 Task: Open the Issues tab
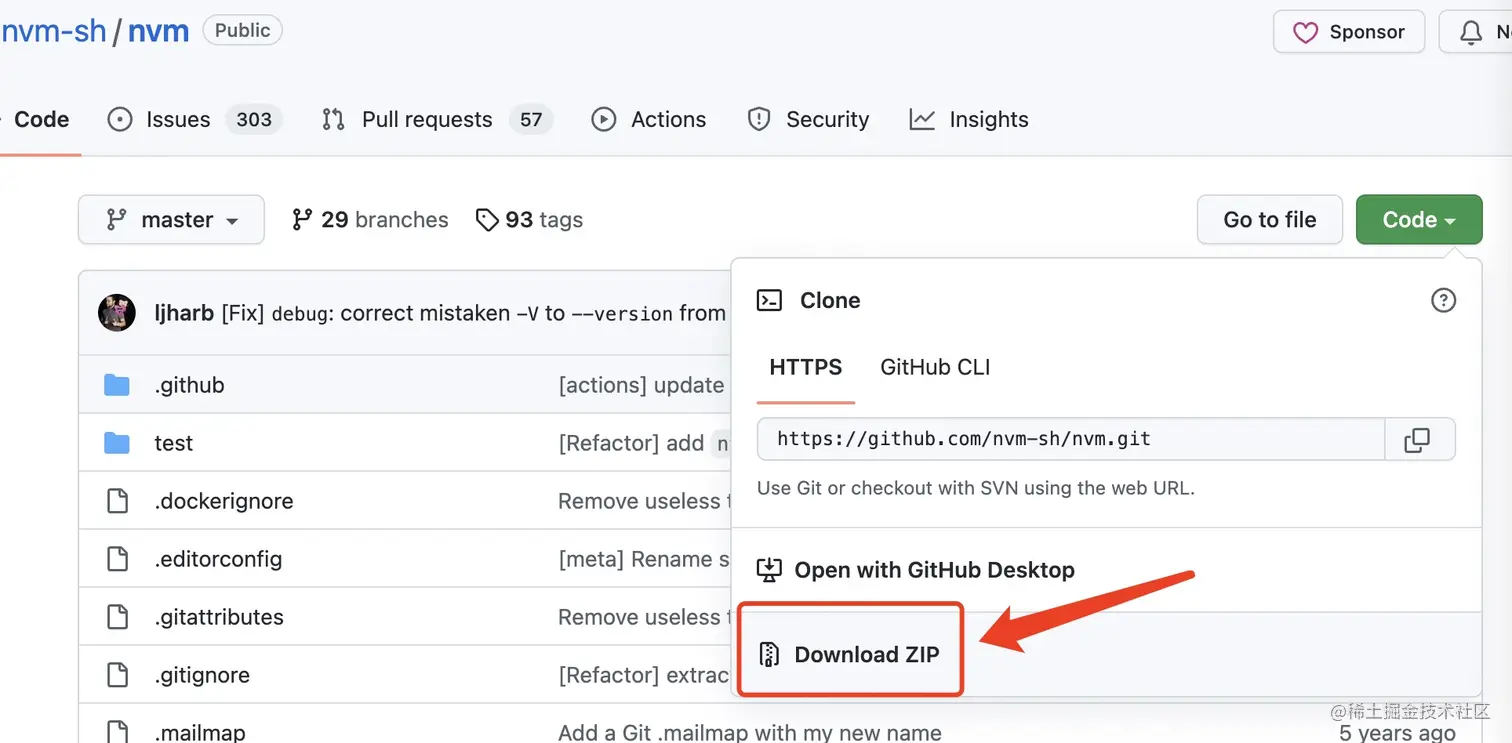(178, 120)
